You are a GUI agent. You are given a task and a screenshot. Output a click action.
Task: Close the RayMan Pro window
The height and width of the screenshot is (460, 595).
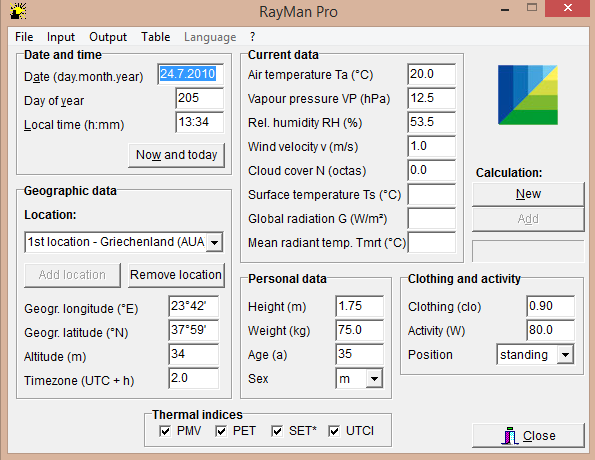pyautogui.click(x=568, y=8)
